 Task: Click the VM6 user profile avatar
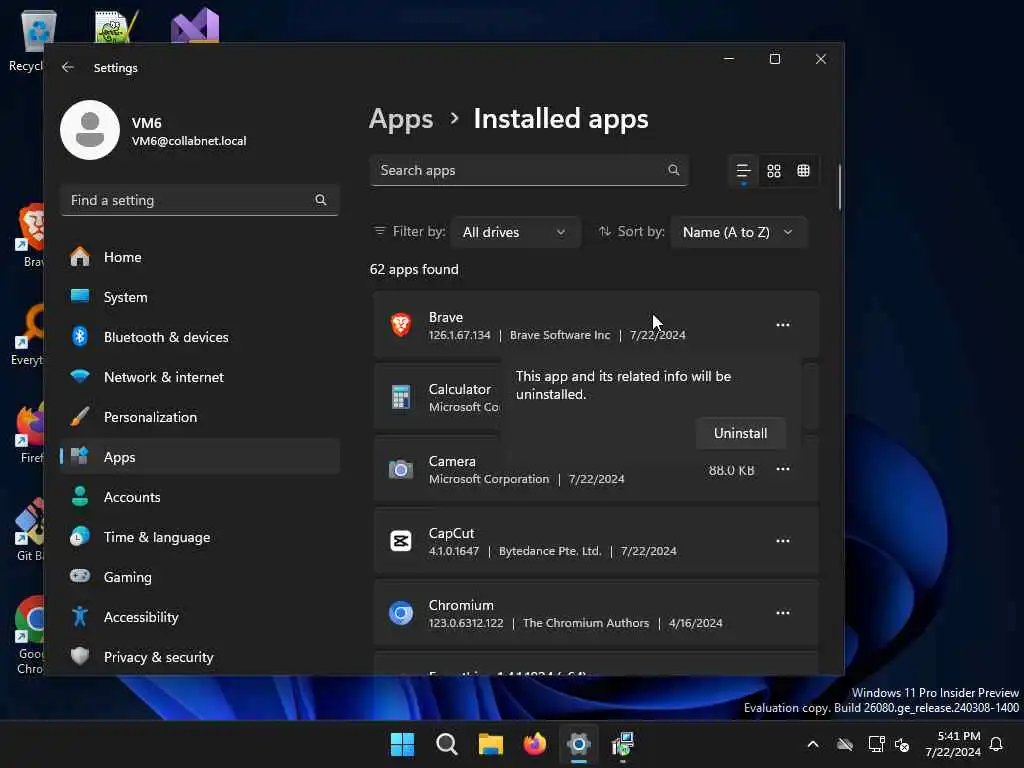[x=90, y=130]
